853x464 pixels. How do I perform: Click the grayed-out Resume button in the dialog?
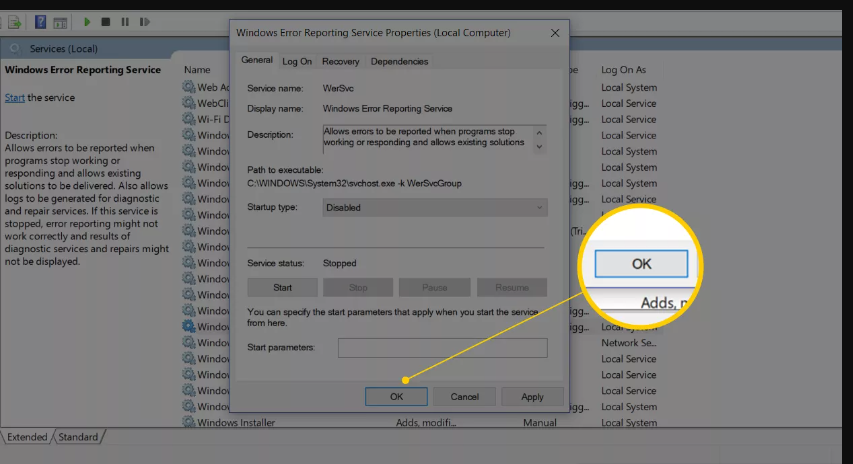pos(512,287)
